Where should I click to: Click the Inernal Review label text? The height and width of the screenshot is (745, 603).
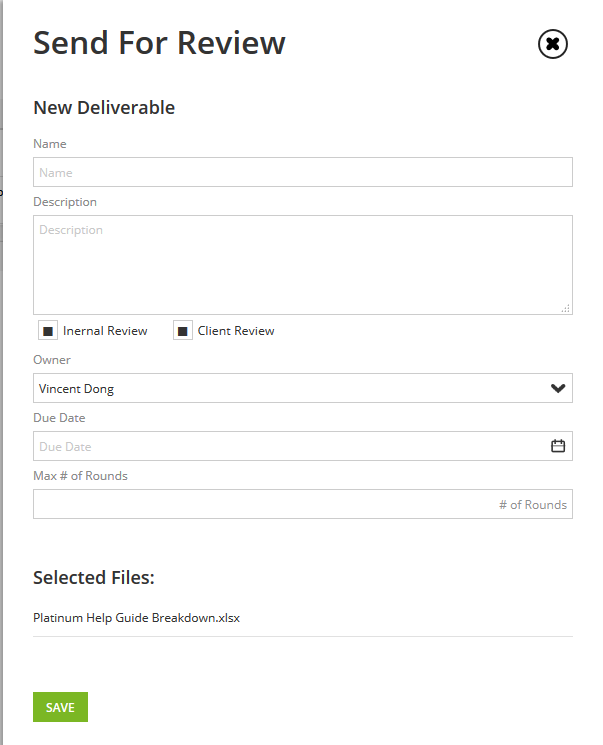[x=105, y=331]
